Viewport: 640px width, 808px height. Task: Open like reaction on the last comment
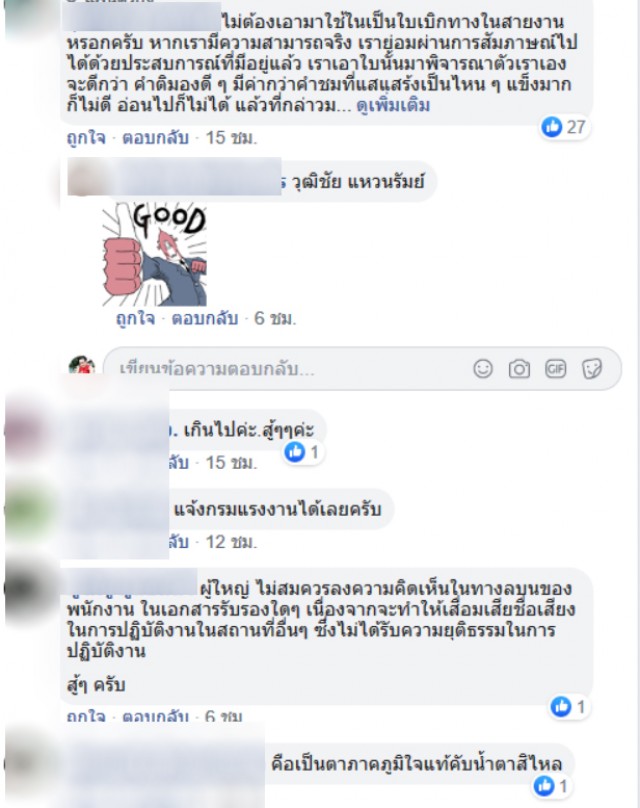click(x=552, y=786)
